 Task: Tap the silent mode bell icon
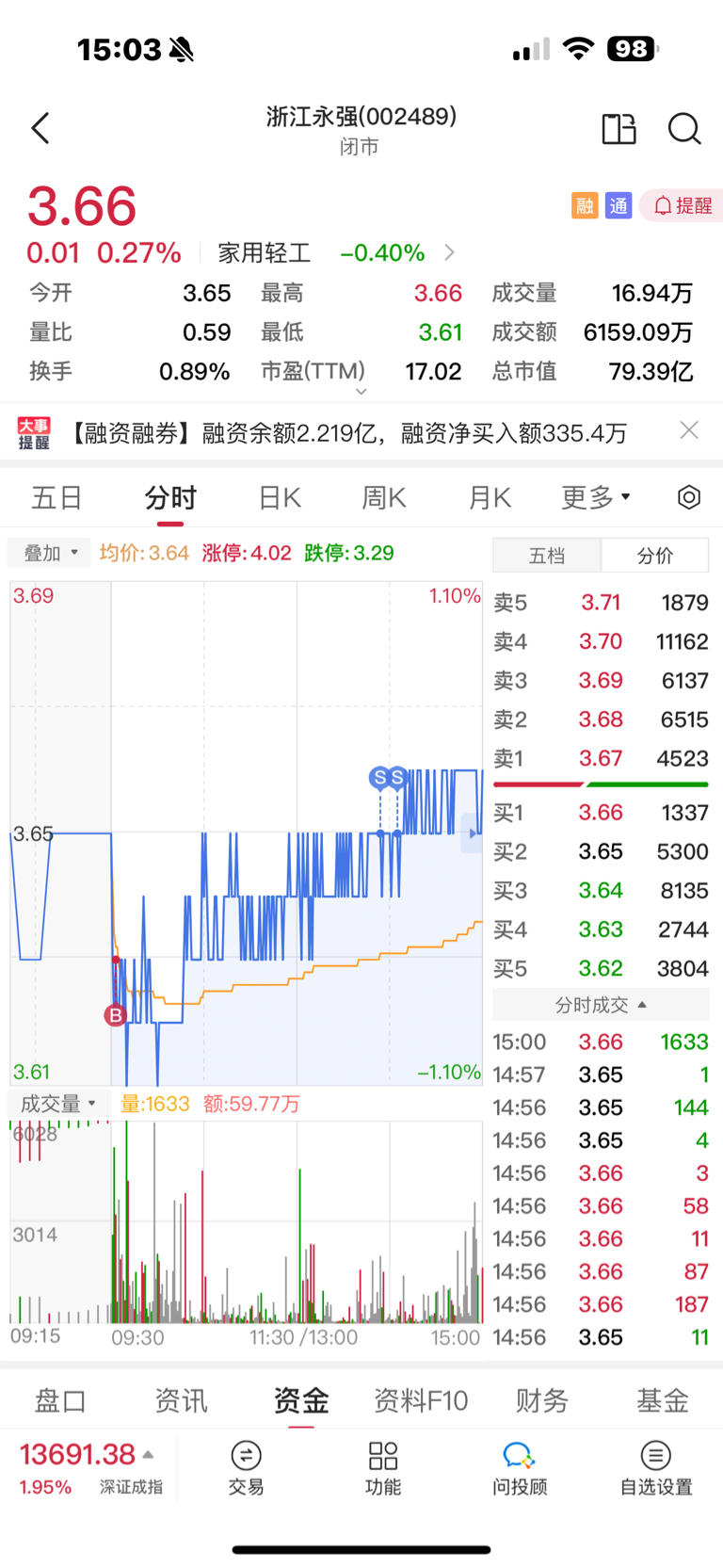point(181,49)
